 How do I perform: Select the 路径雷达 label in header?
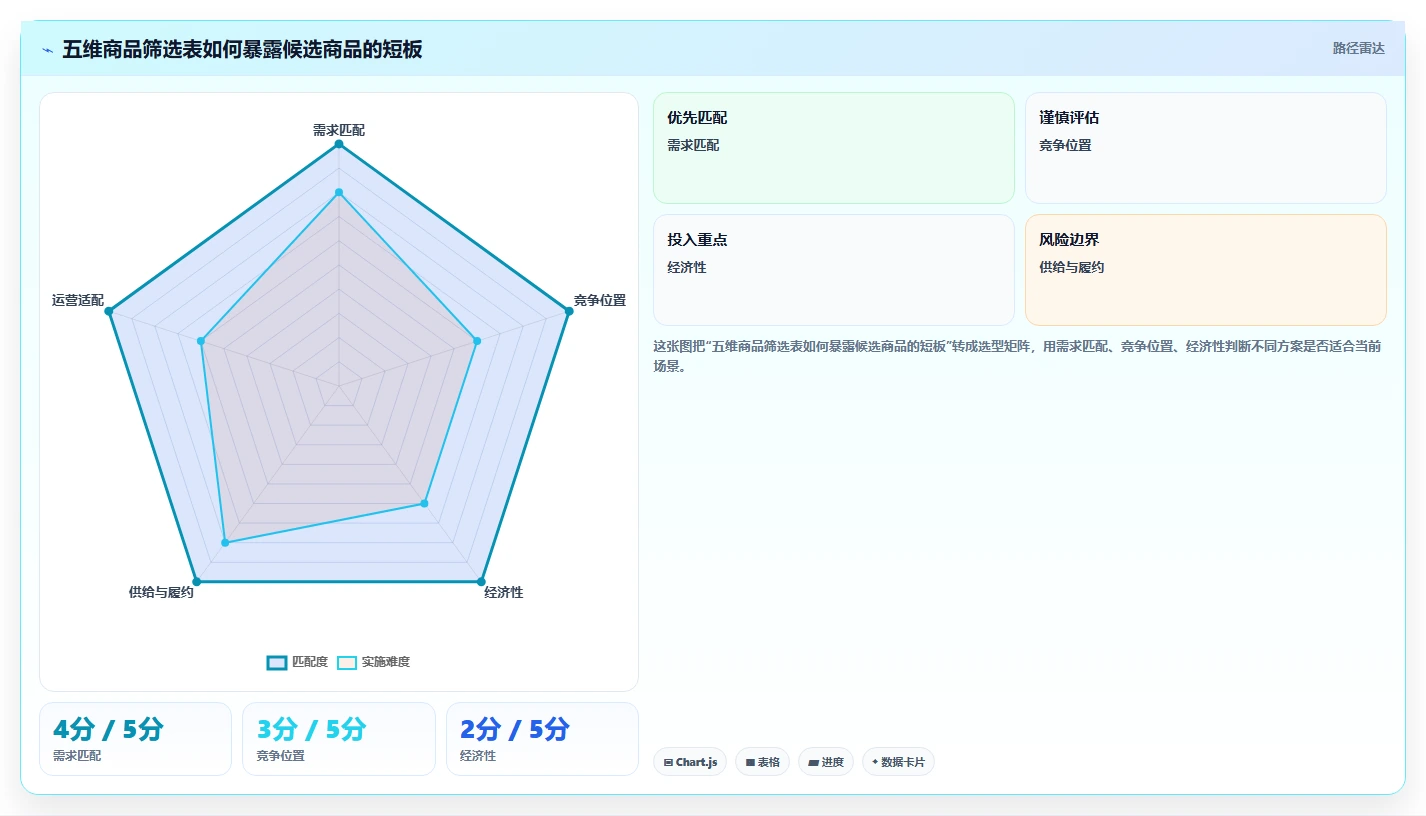[x=1358, y=48]
